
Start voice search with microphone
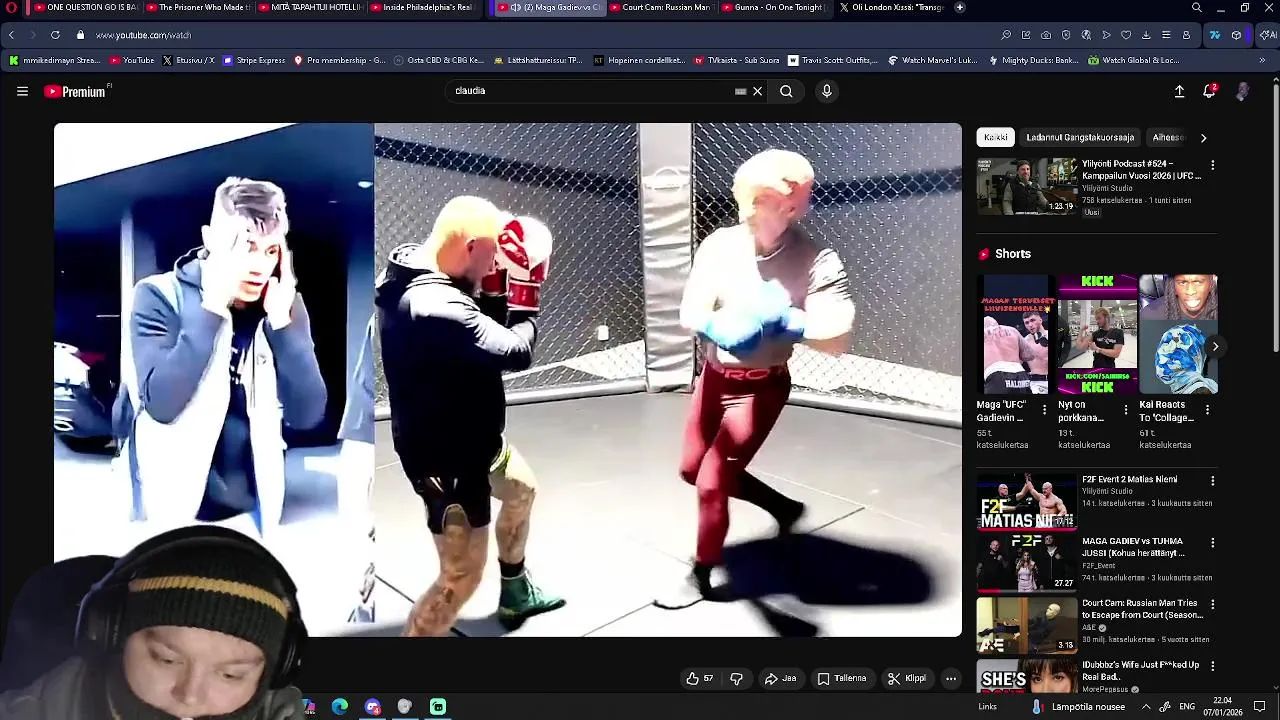click(x=826, y=91)
